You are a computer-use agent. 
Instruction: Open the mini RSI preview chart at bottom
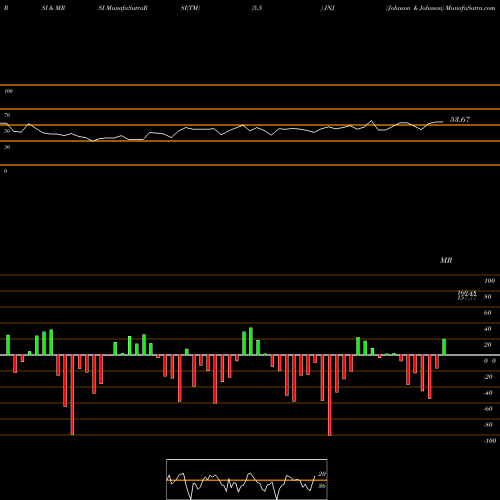click(x=247, y=479)
